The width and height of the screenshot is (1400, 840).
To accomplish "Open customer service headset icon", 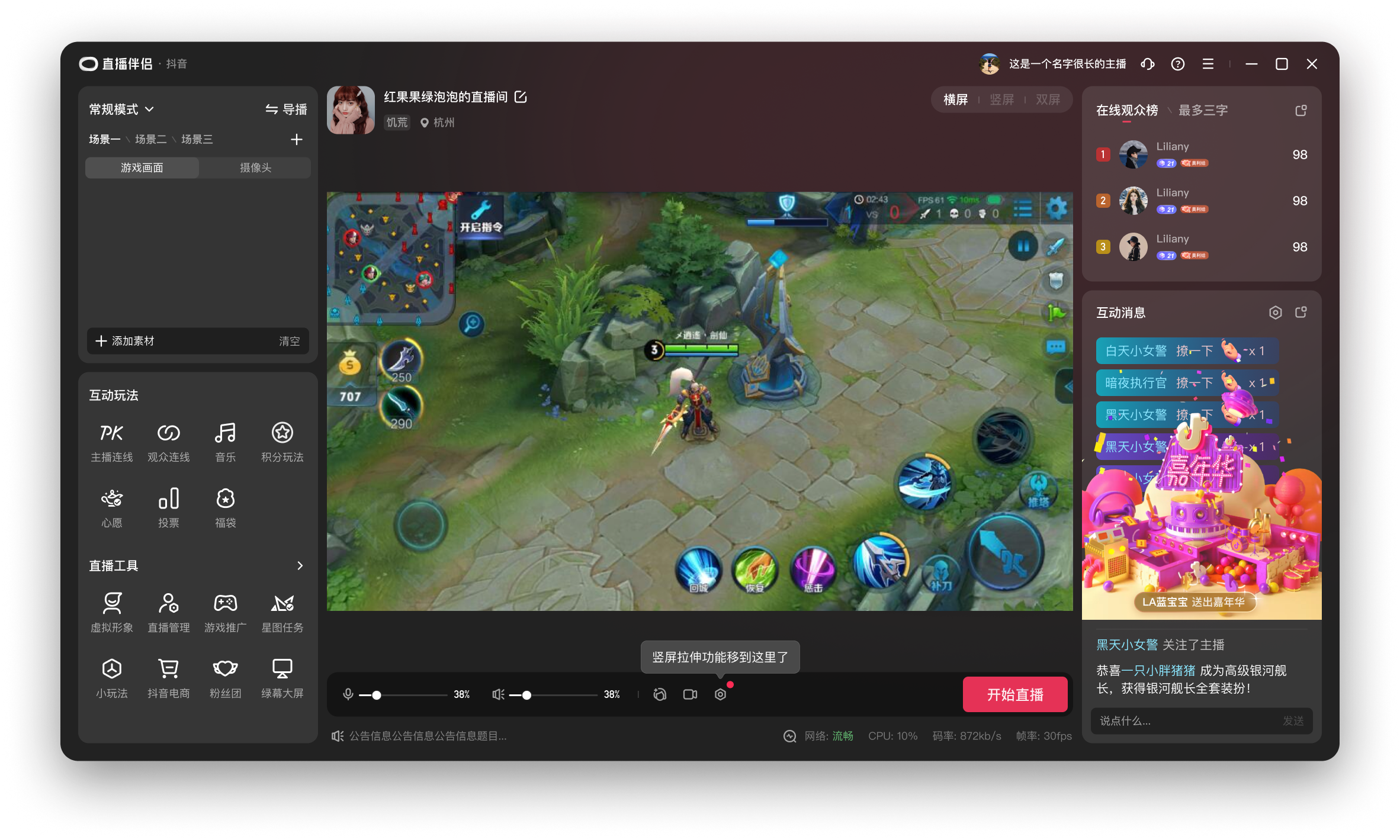I will 1147,64.
